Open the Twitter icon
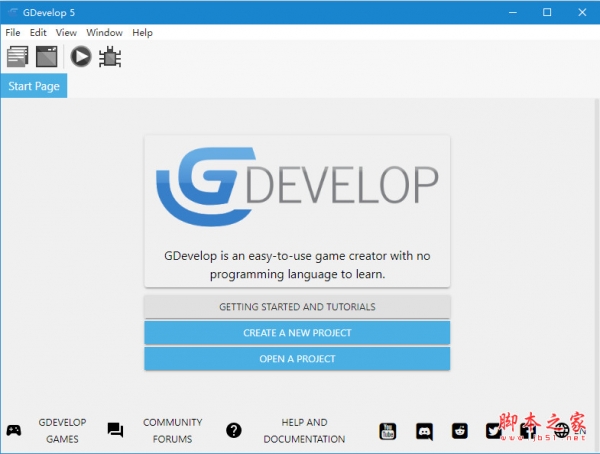This screenshot has height=454, width=600. 494,431
